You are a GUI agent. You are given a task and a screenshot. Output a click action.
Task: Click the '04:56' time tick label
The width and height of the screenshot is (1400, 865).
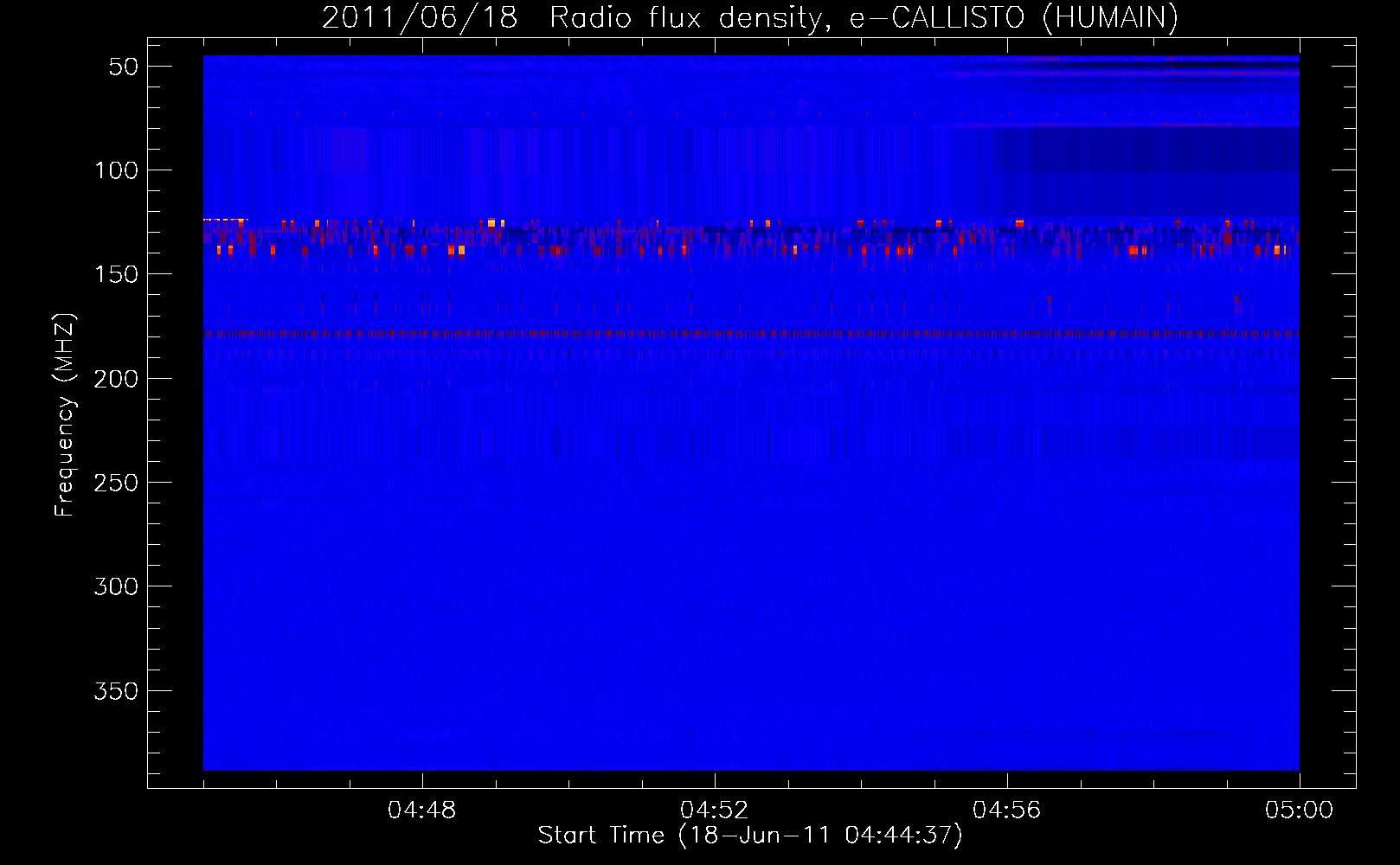coord(1007,811)
